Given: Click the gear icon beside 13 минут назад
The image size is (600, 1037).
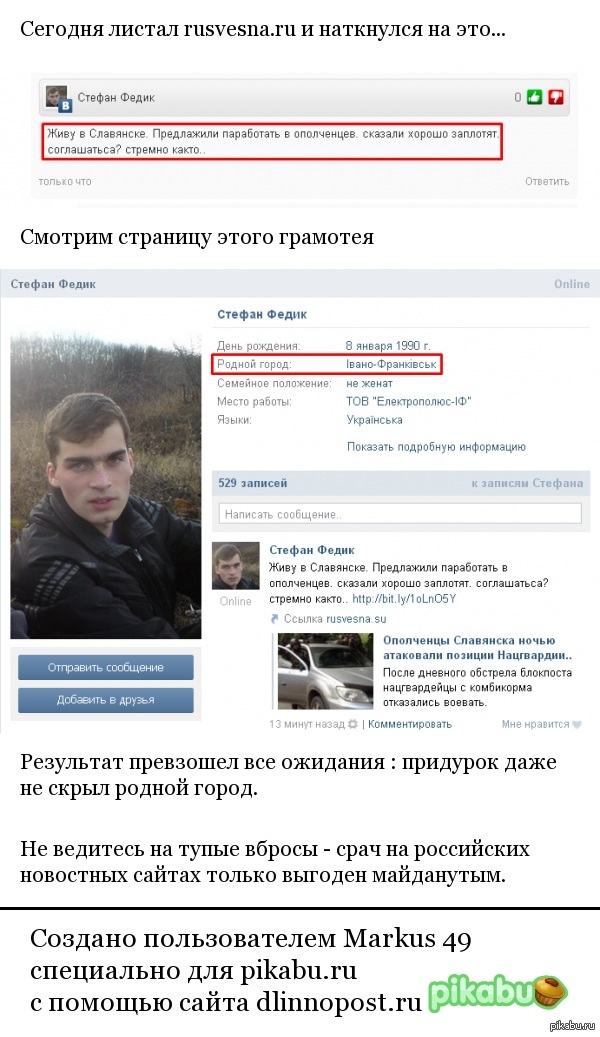Looking at the screenshot, I should click(x=353, y=724).
